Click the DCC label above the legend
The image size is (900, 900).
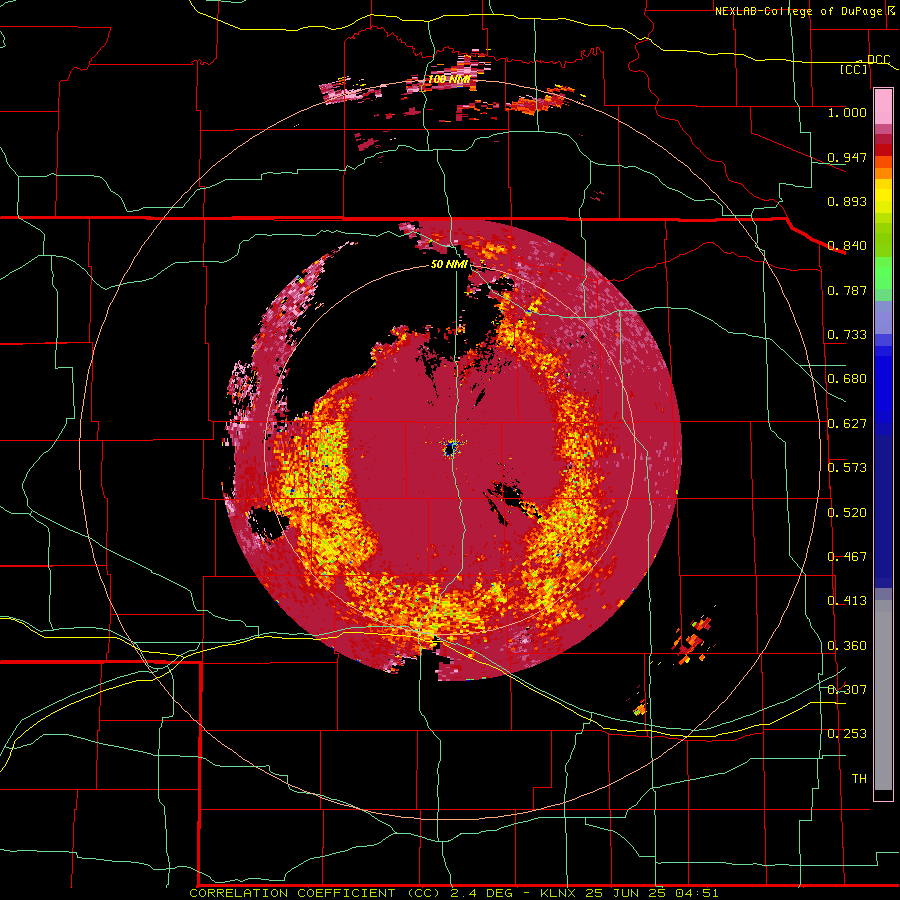878,60
